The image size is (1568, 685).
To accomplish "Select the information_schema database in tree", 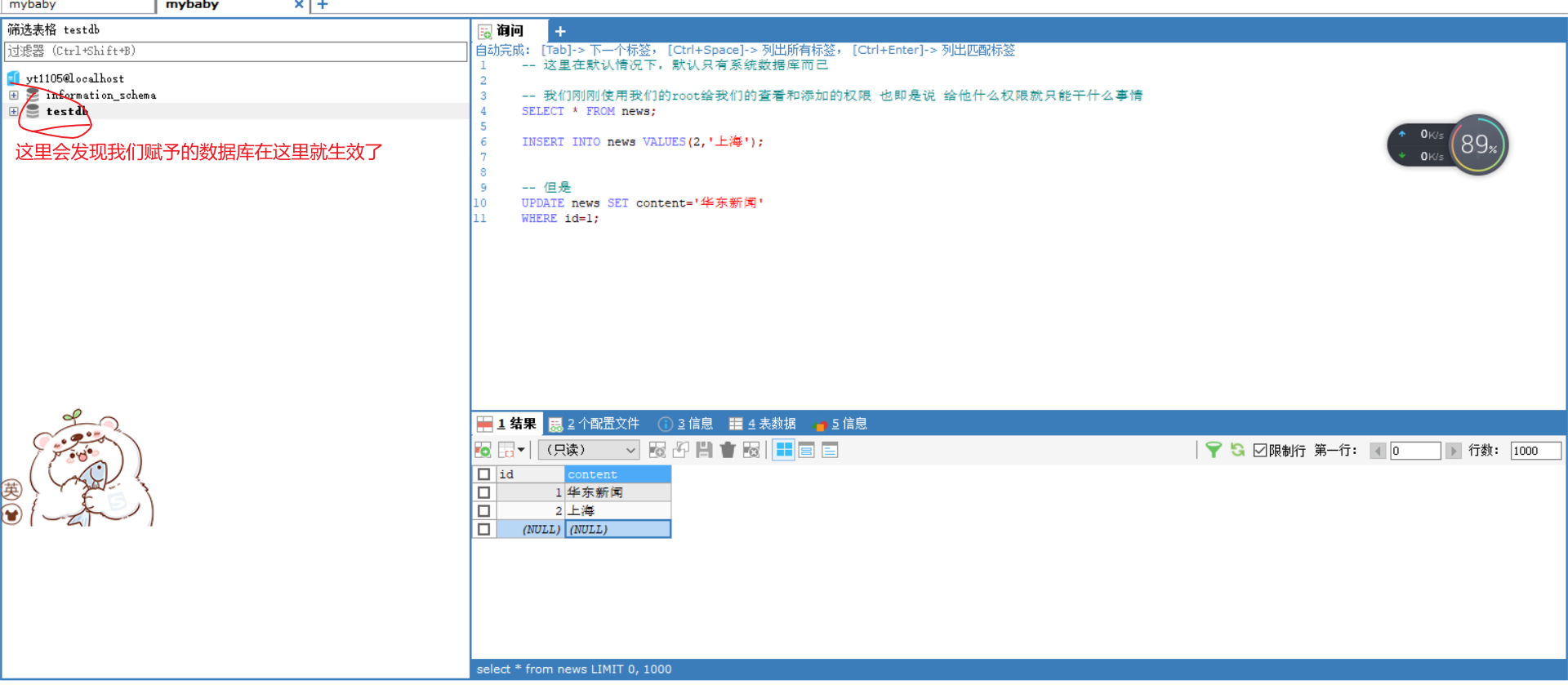I will 101,96.
